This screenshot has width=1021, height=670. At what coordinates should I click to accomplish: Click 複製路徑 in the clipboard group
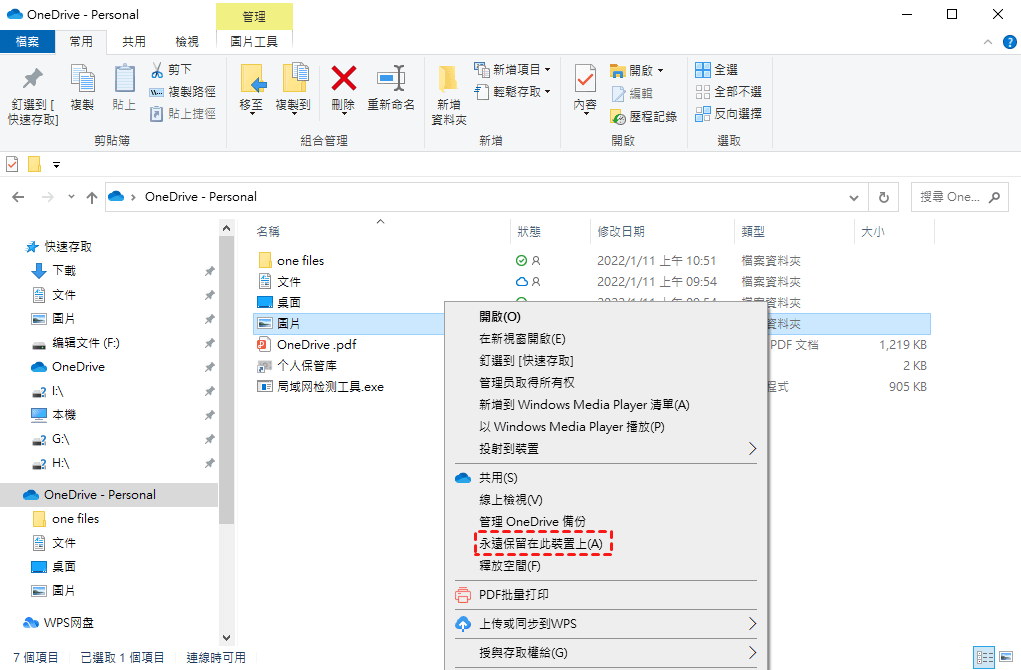click(182, 92)
